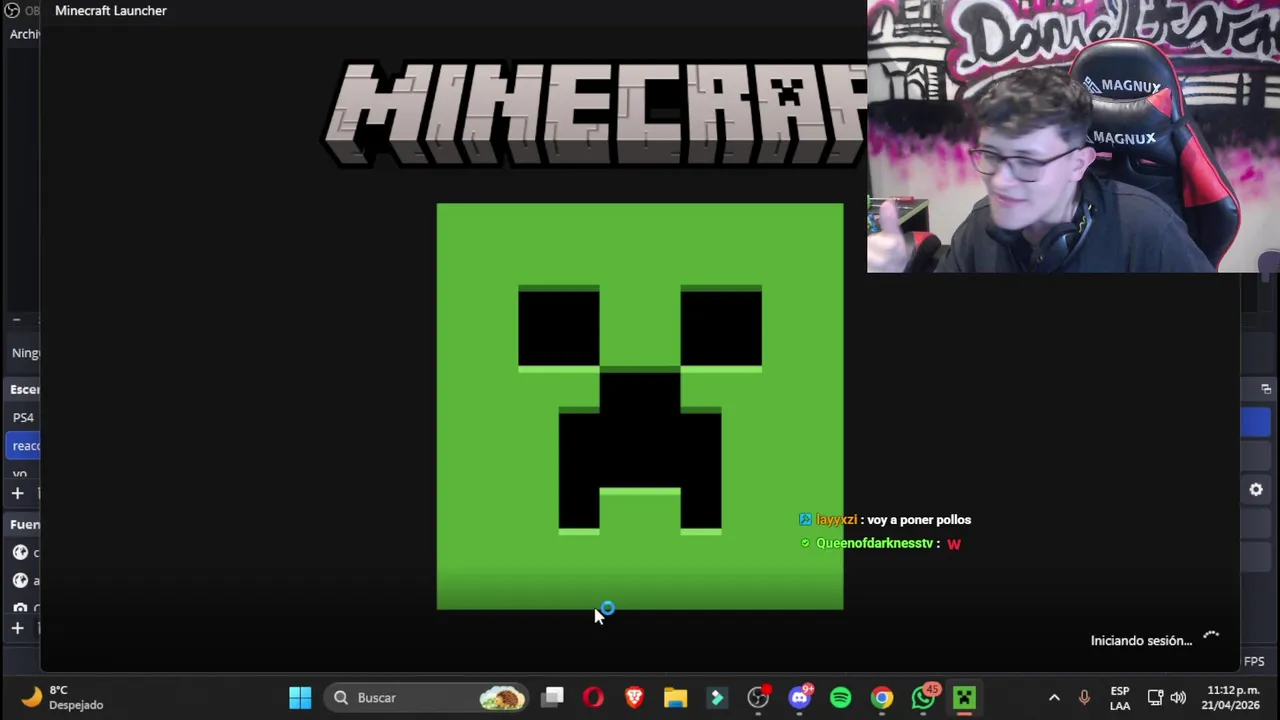Add a new source with OBS plus button

(x=17, y=628)
